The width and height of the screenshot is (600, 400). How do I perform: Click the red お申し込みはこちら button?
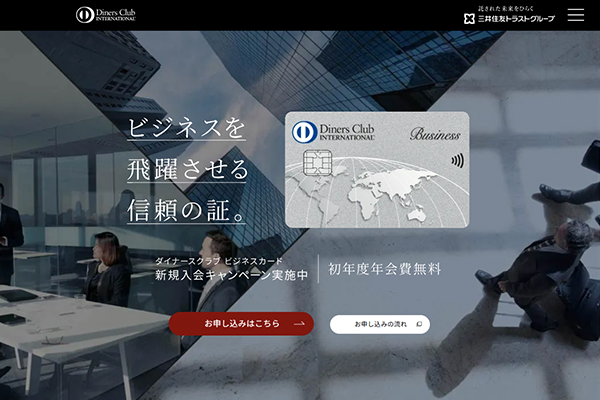point(241,324)
